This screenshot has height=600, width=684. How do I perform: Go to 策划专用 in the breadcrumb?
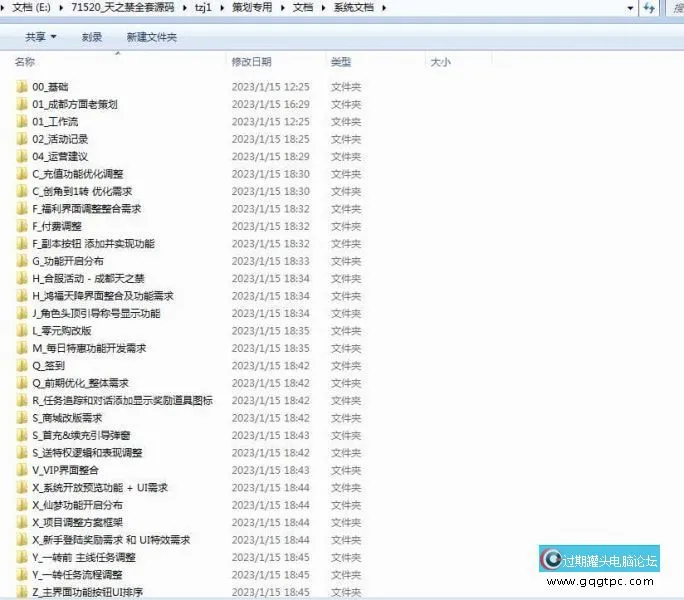[252, 7]
